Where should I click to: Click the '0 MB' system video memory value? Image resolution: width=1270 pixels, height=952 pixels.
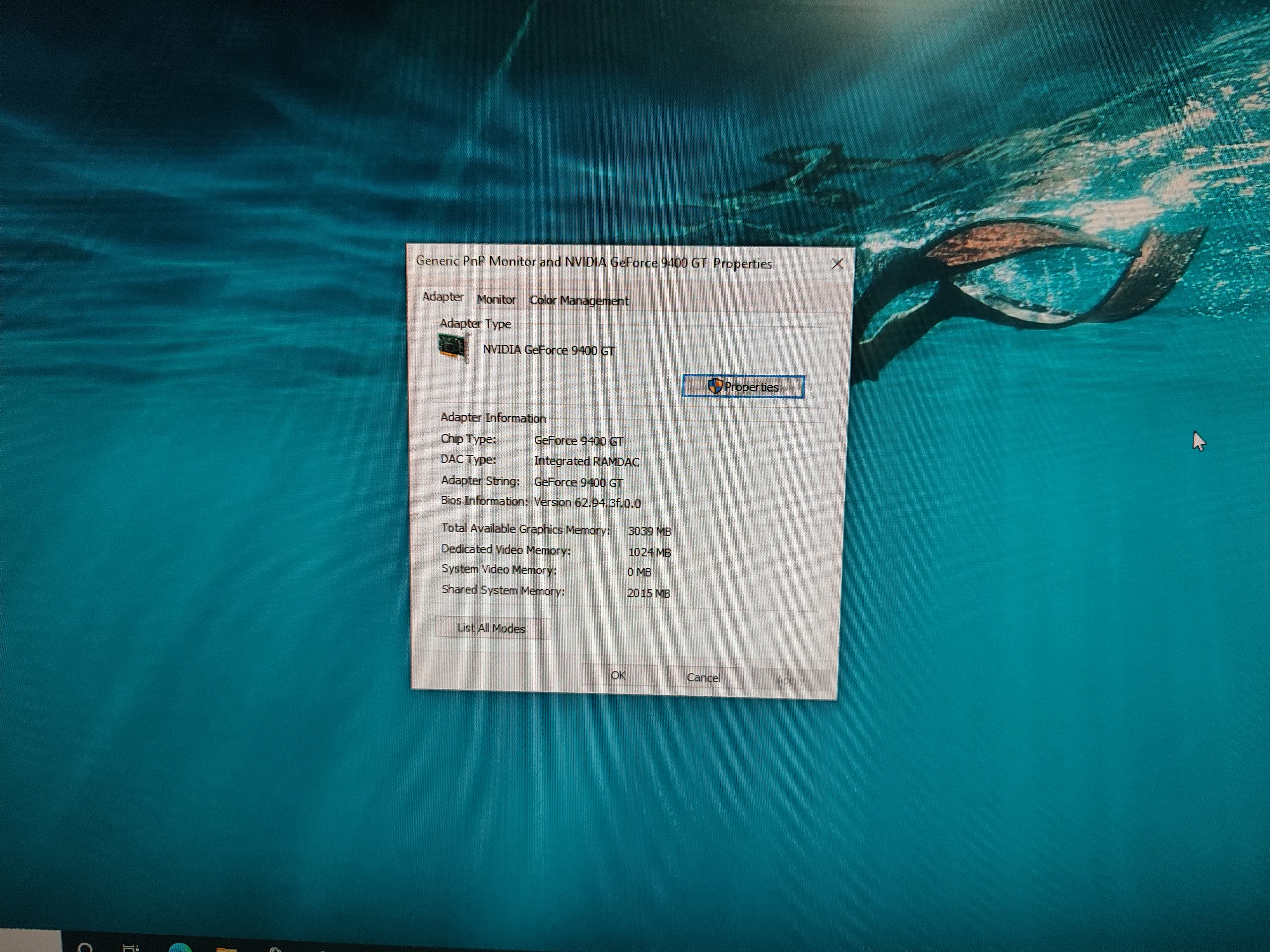[x=639, y=573]
